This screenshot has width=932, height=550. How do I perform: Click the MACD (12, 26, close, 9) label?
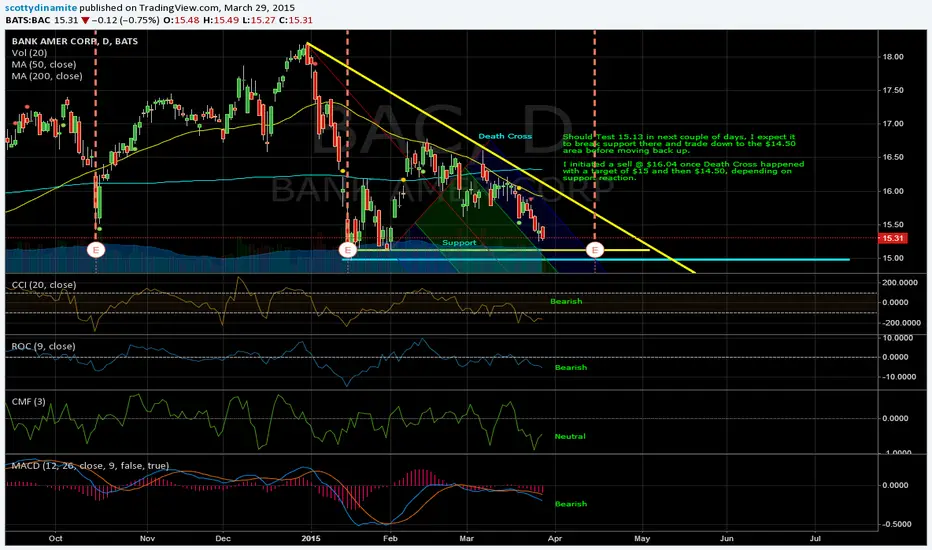90,466
